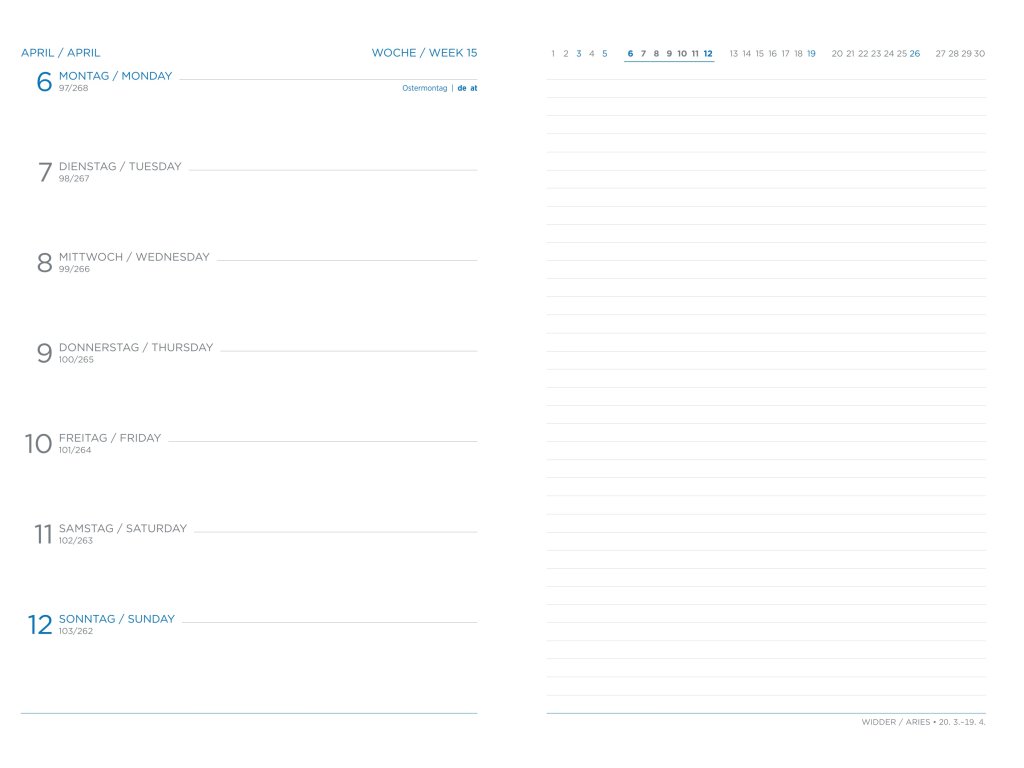Click date 23 in month strip
This screenshot has width=1024, height=768.
[x=876, y=54]
